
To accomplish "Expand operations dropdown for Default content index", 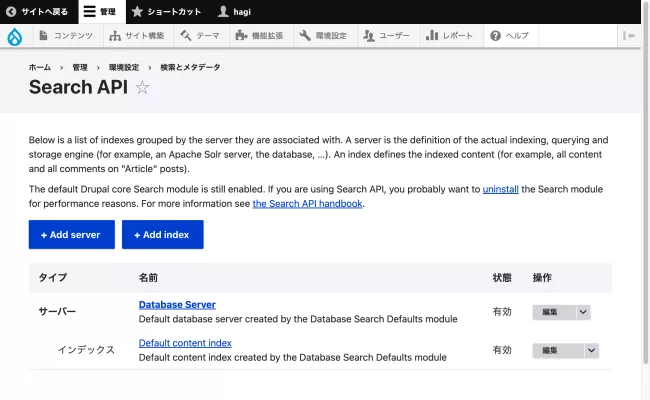I will click(592, 351).
